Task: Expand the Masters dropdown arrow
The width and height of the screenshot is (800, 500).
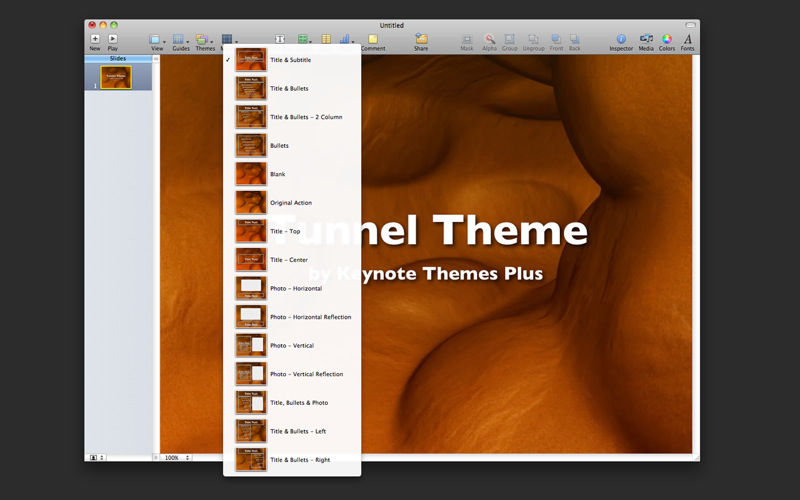Action: (236, 42)
